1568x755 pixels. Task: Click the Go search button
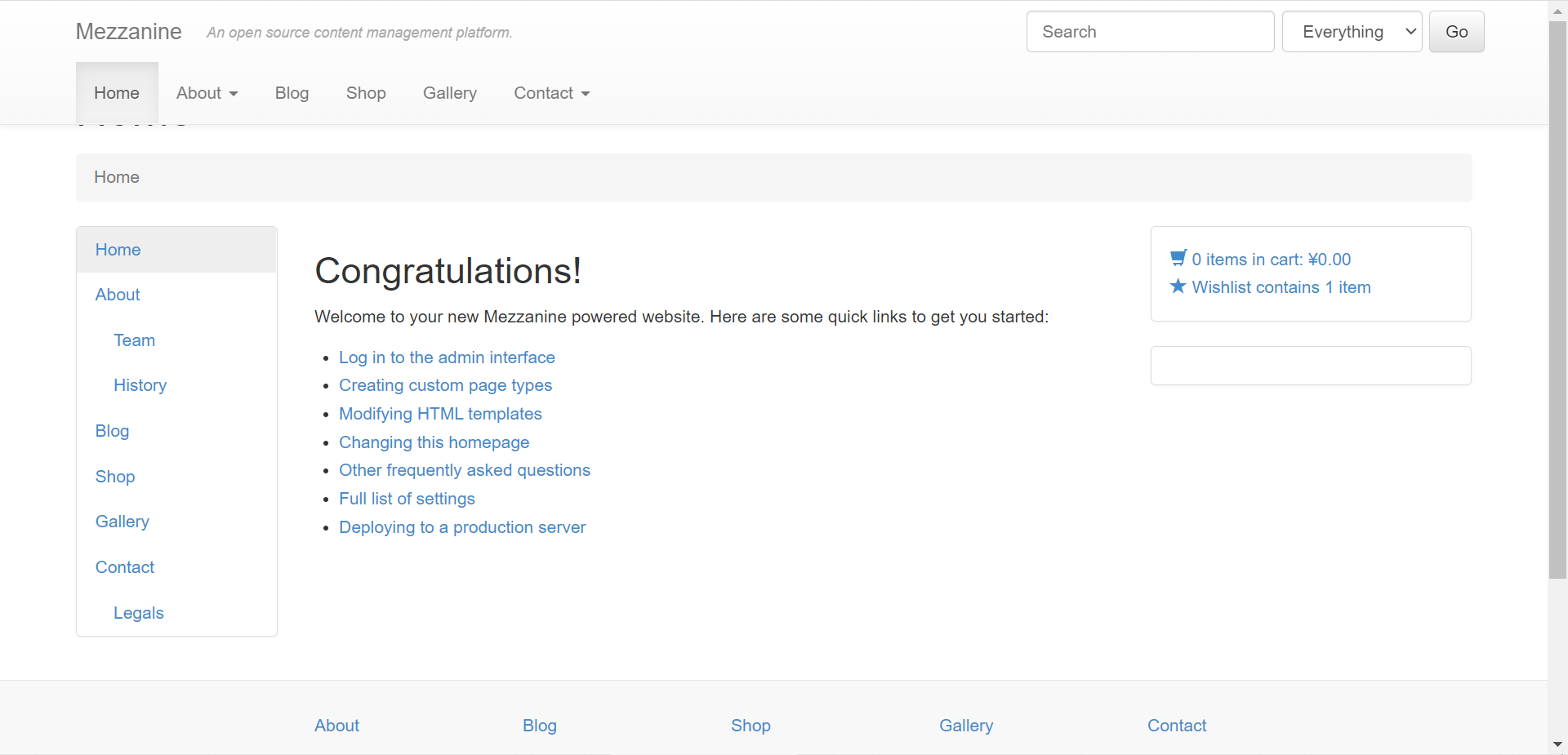(1457, 32)
